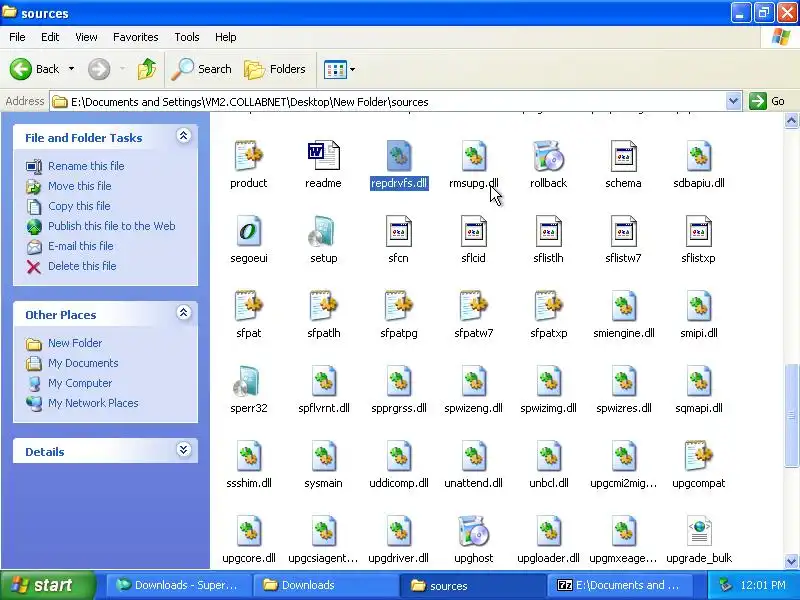This screenshot has width=800, height=600.
Task: Open the File menu
Action: [17, 37]
